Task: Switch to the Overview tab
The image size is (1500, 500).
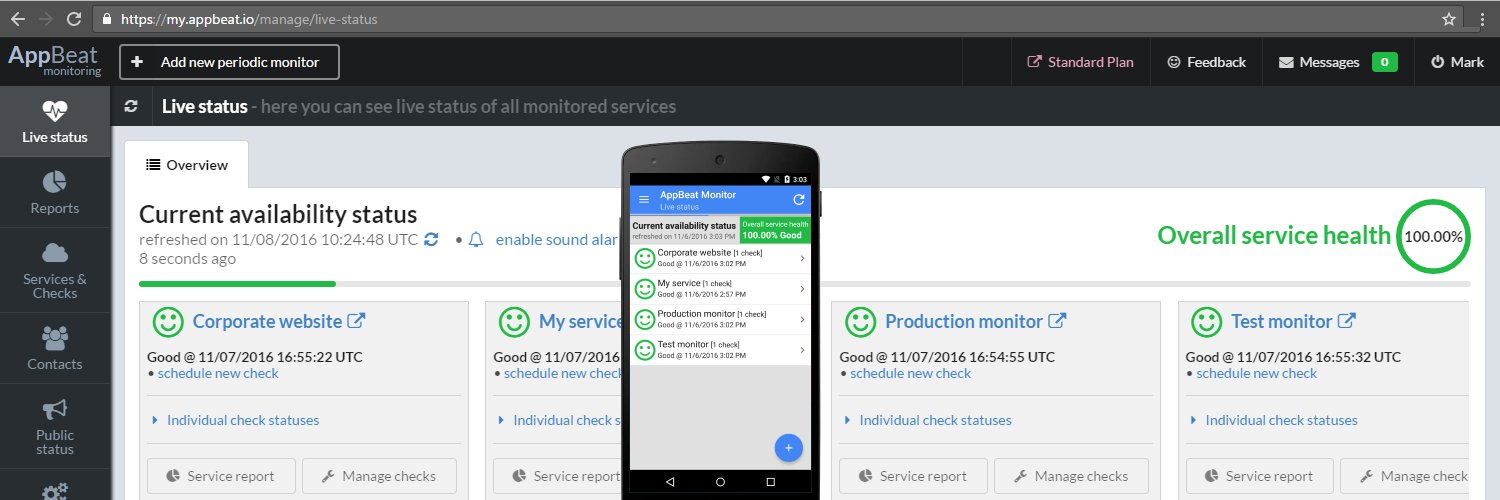Action: (186, 165)
